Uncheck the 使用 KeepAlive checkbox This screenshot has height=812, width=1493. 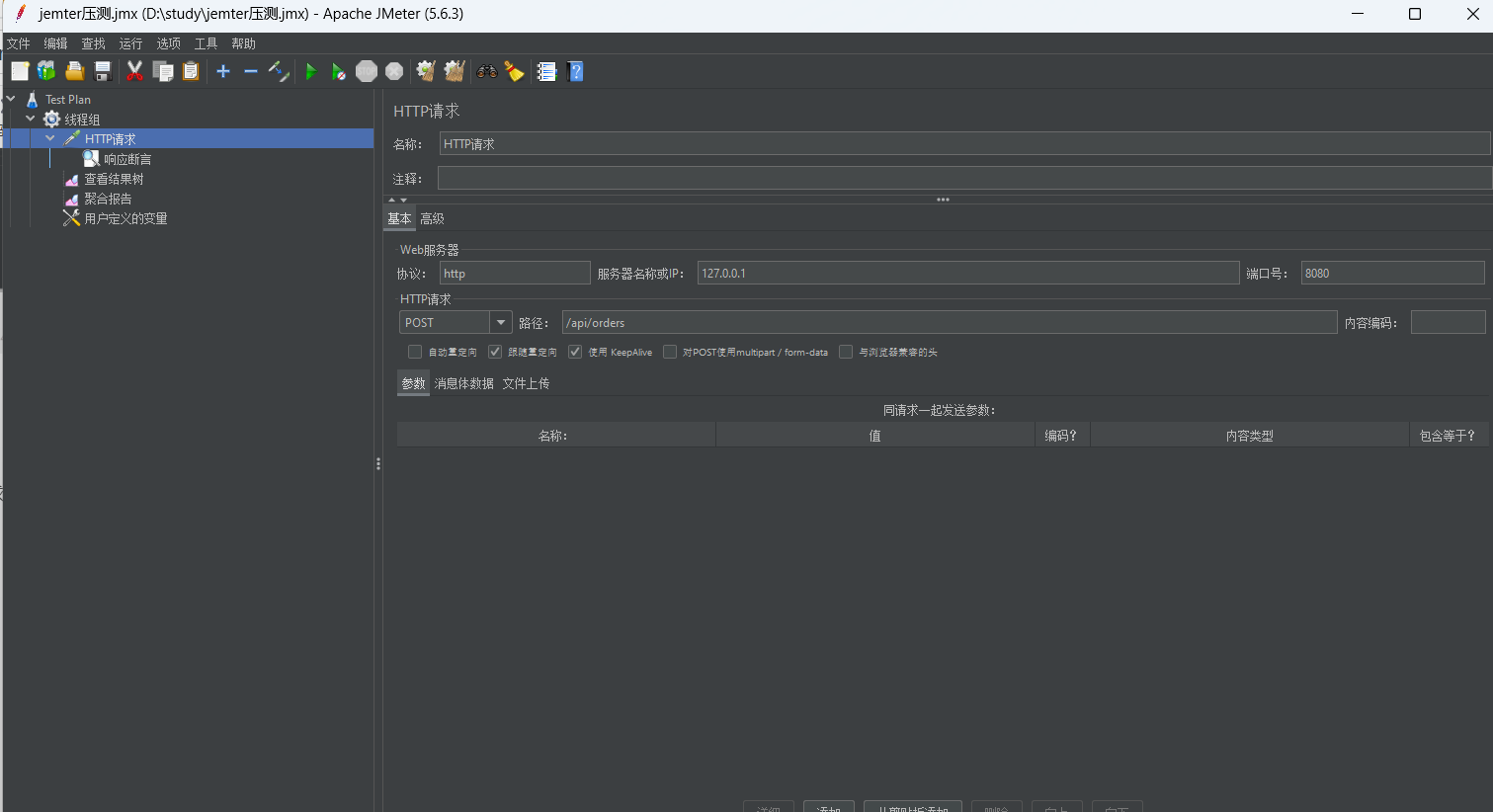pos(575,352)
